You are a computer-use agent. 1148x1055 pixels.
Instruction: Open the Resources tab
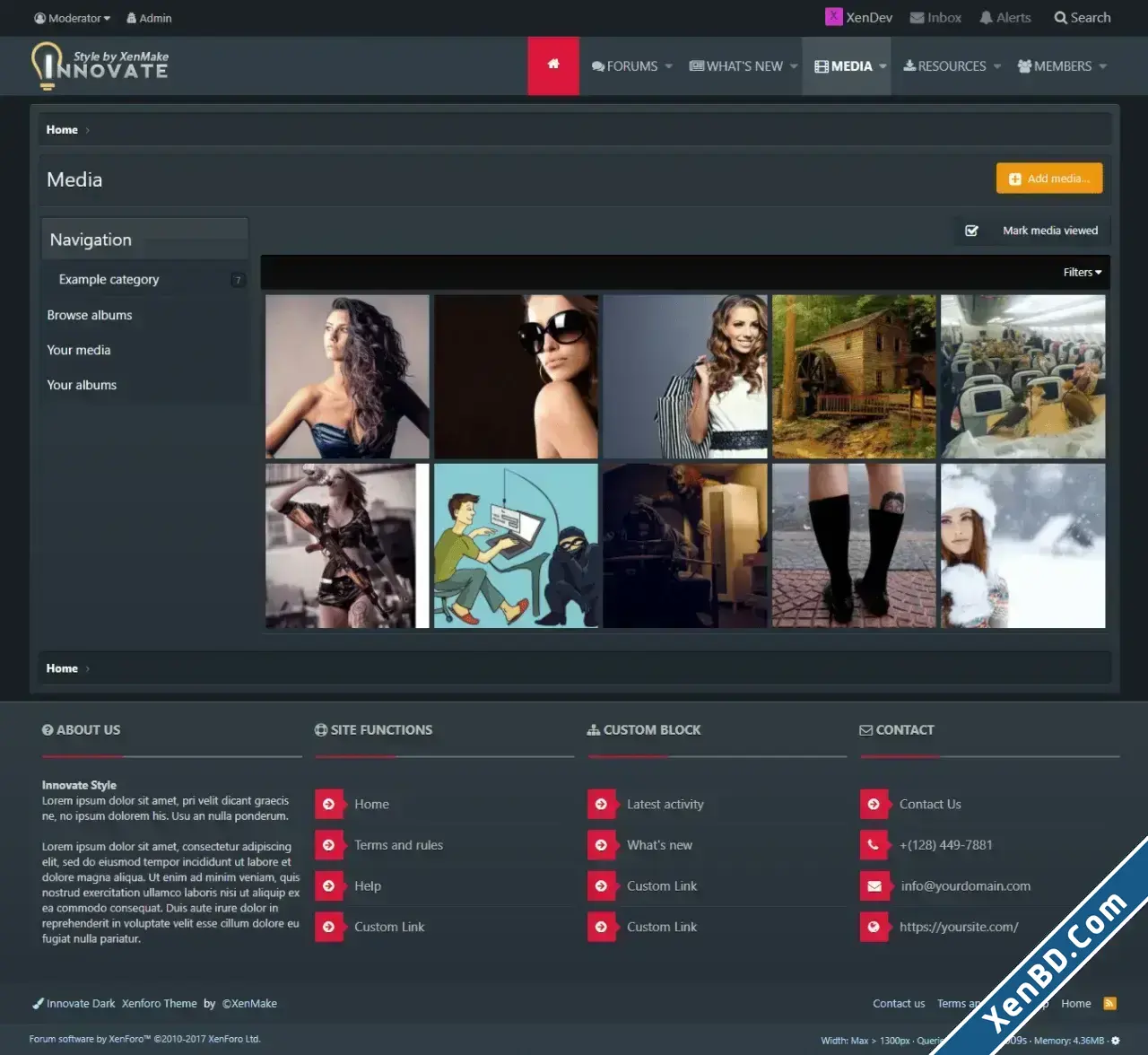click(x=944, y=66)
